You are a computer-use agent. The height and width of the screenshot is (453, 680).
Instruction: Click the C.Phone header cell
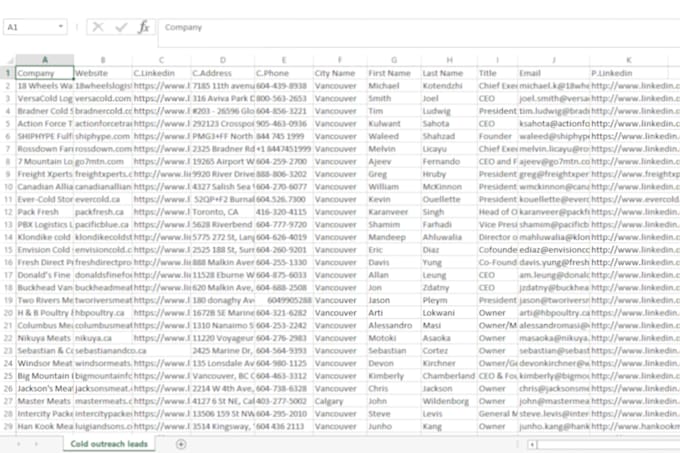click(x=284, y=73)
